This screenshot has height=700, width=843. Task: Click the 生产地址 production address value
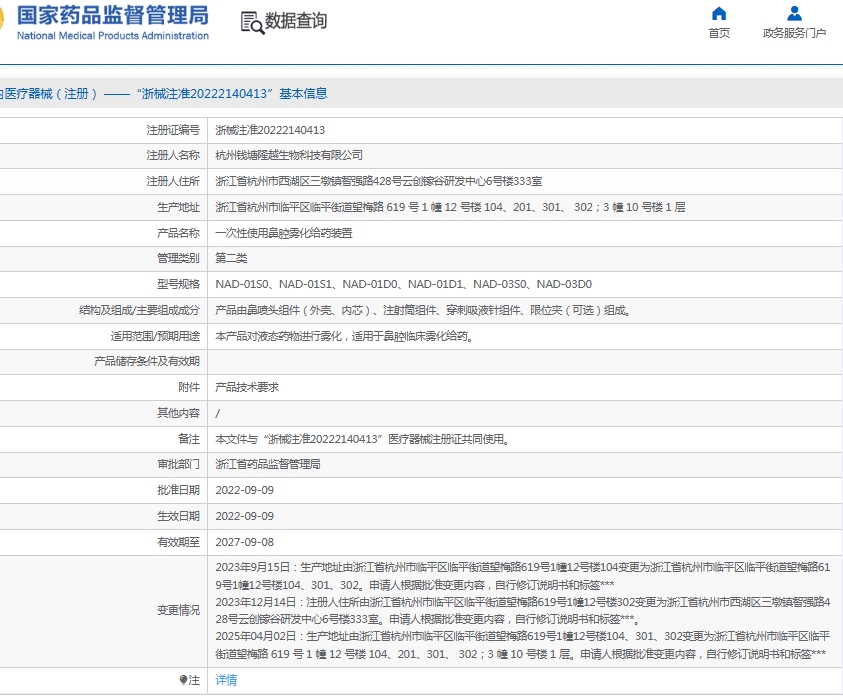450,207
